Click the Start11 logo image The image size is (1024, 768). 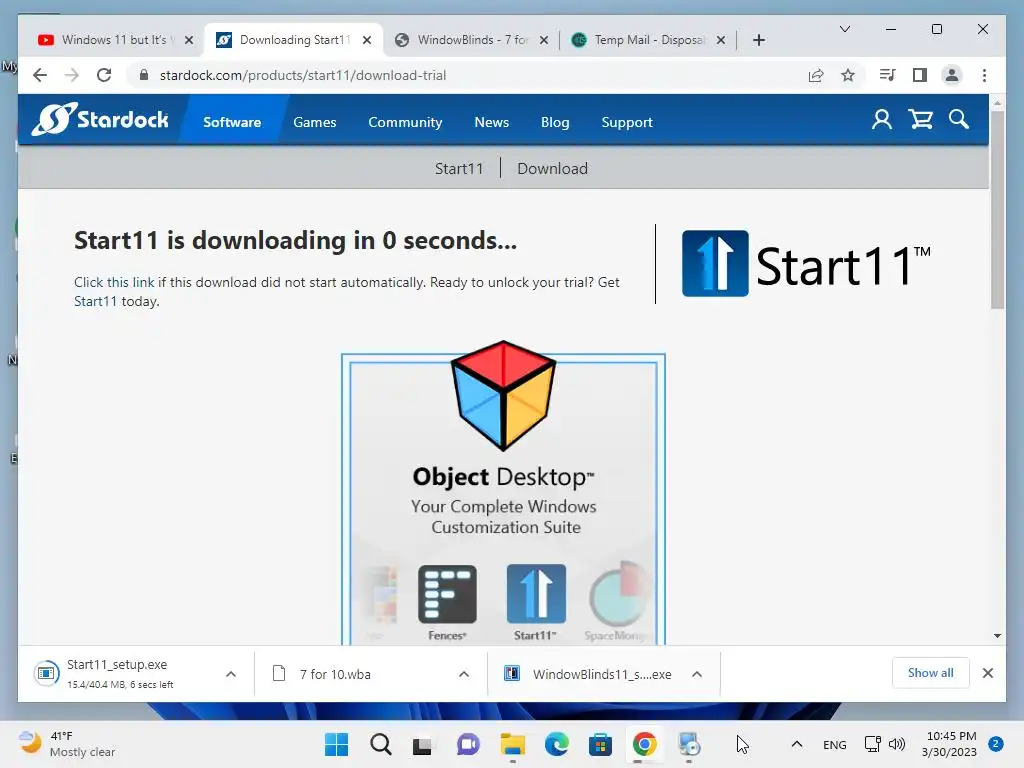coord(806,263)
